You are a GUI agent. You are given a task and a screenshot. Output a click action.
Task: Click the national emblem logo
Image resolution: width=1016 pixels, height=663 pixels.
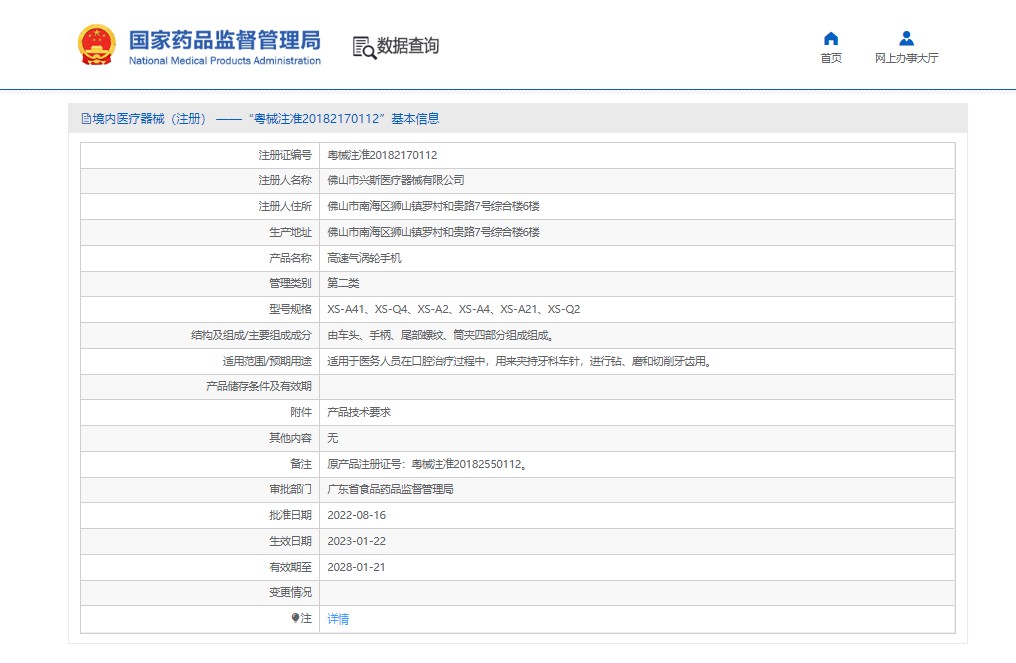tap(97, 45)
